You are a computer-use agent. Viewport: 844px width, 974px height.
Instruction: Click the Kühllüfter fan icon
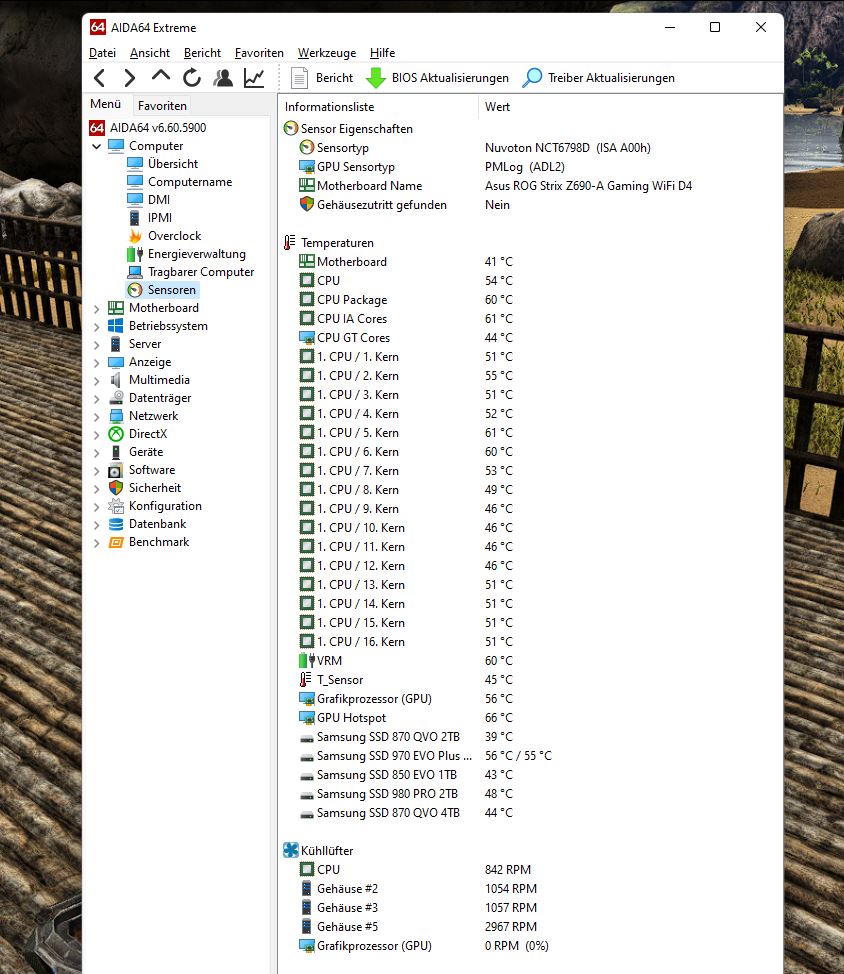coord(291,850)
